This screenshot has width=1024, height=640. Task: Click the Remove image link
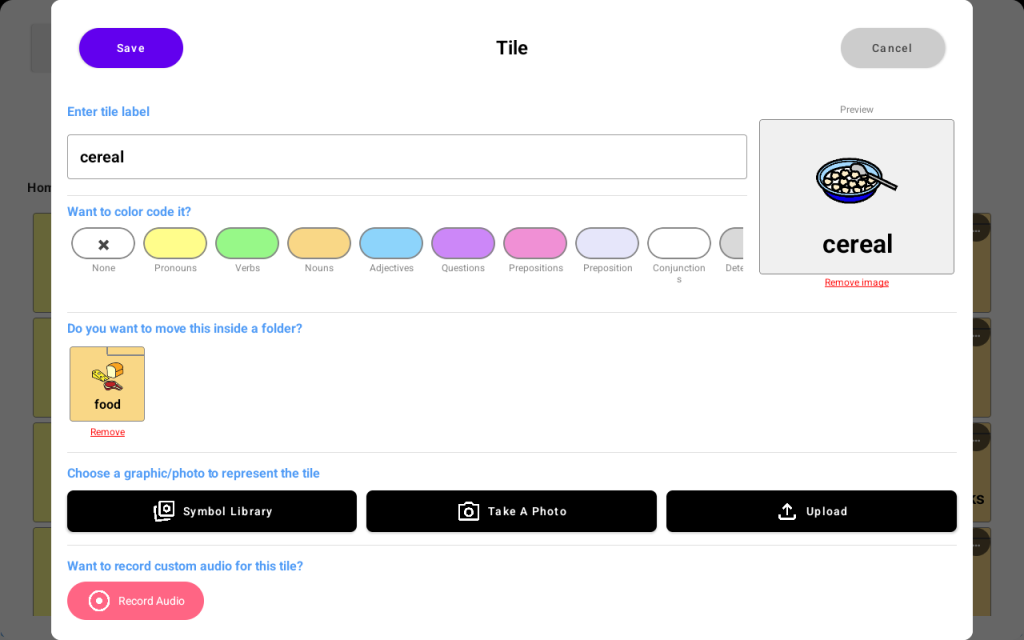click(856, 283)
